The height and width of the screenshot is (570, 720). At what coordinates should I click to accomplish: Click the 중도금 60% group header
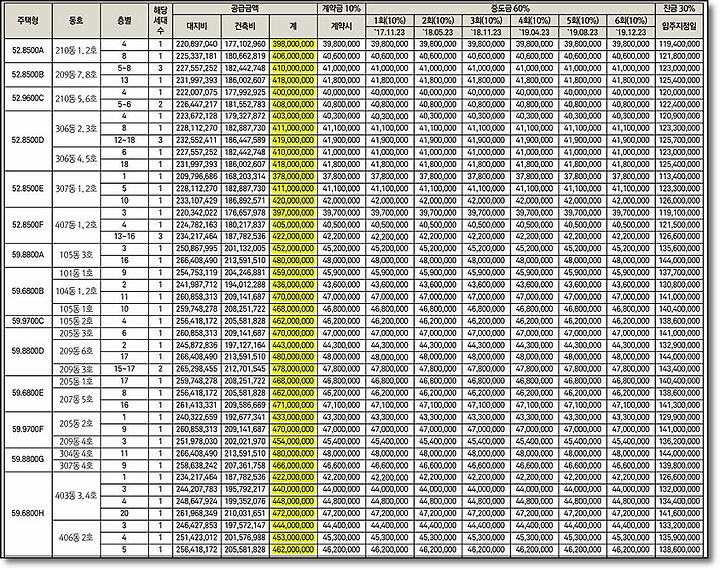pos(510,9)
